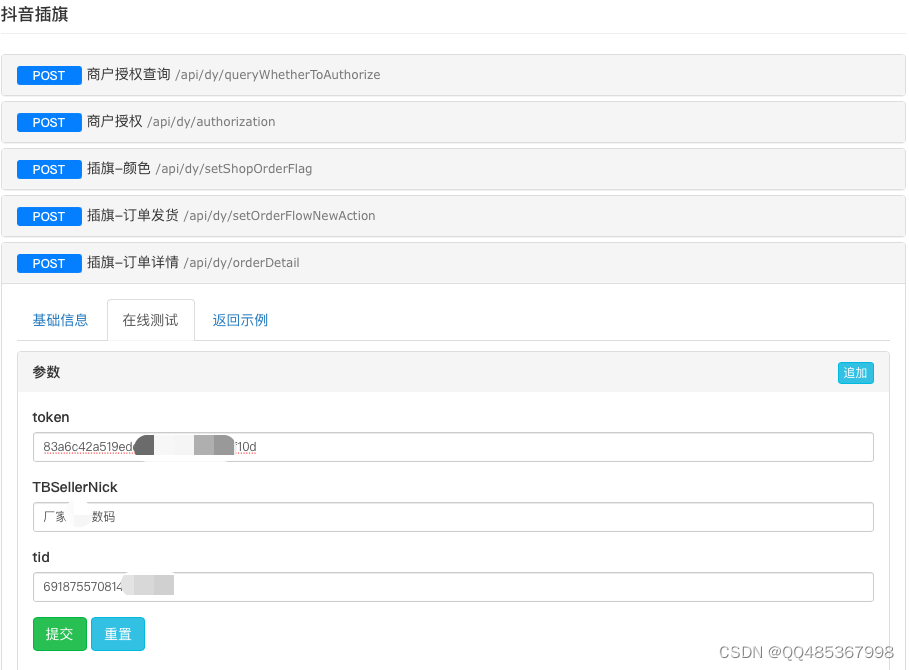The width and height of the screenshot is (909, 670).
Task: Expand the 商户授权 authorization API row
Action: tap(453, 122)
